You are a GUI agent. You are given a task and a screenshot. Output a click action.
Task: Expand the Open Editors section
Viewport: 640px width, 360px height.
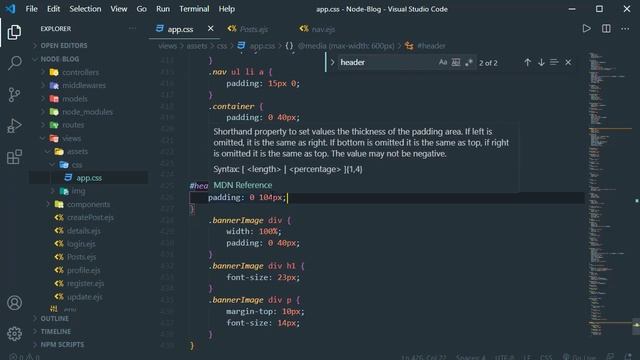(x=64, y=46)
